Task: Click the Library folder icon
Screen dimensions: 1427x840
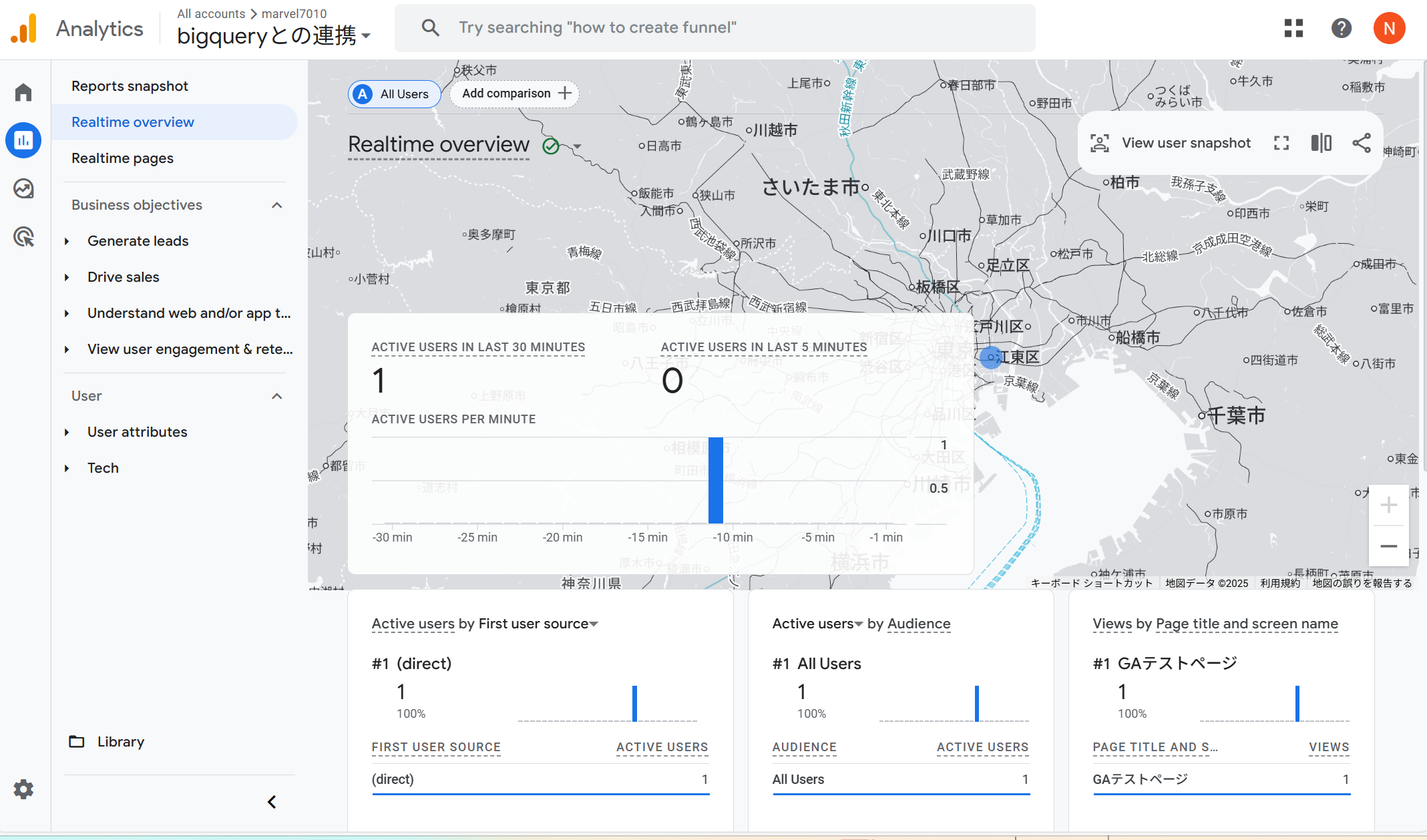Action: (77, 742)
